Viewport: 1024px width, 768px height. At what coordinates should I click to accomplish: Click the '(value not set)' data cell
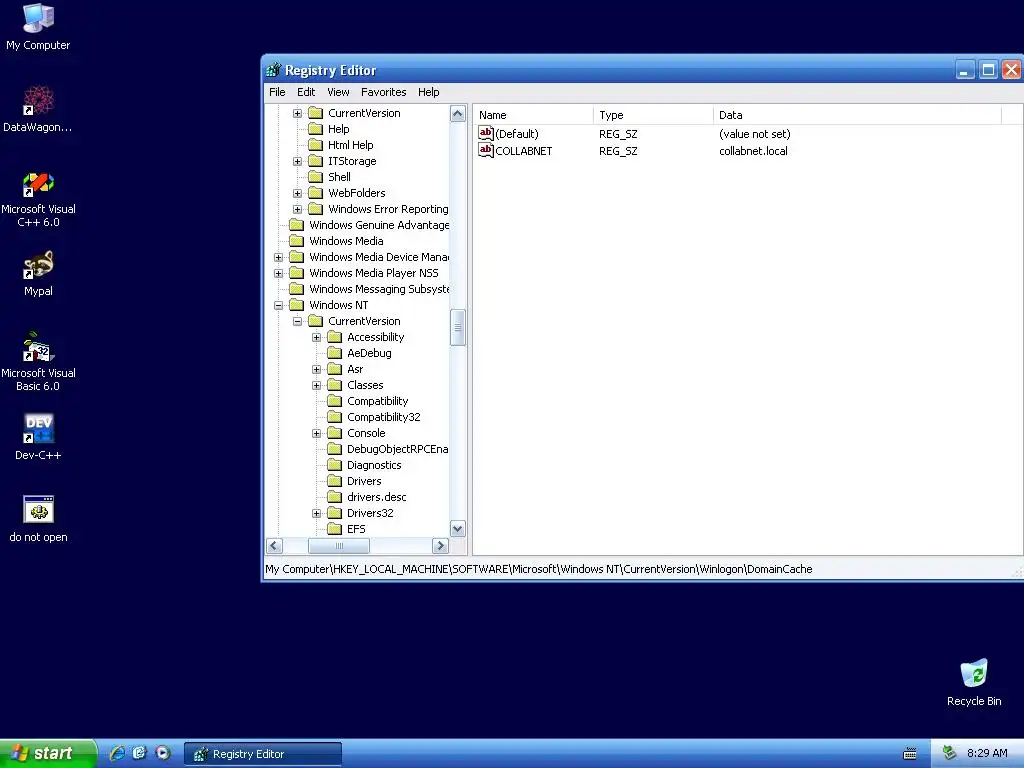754,134
